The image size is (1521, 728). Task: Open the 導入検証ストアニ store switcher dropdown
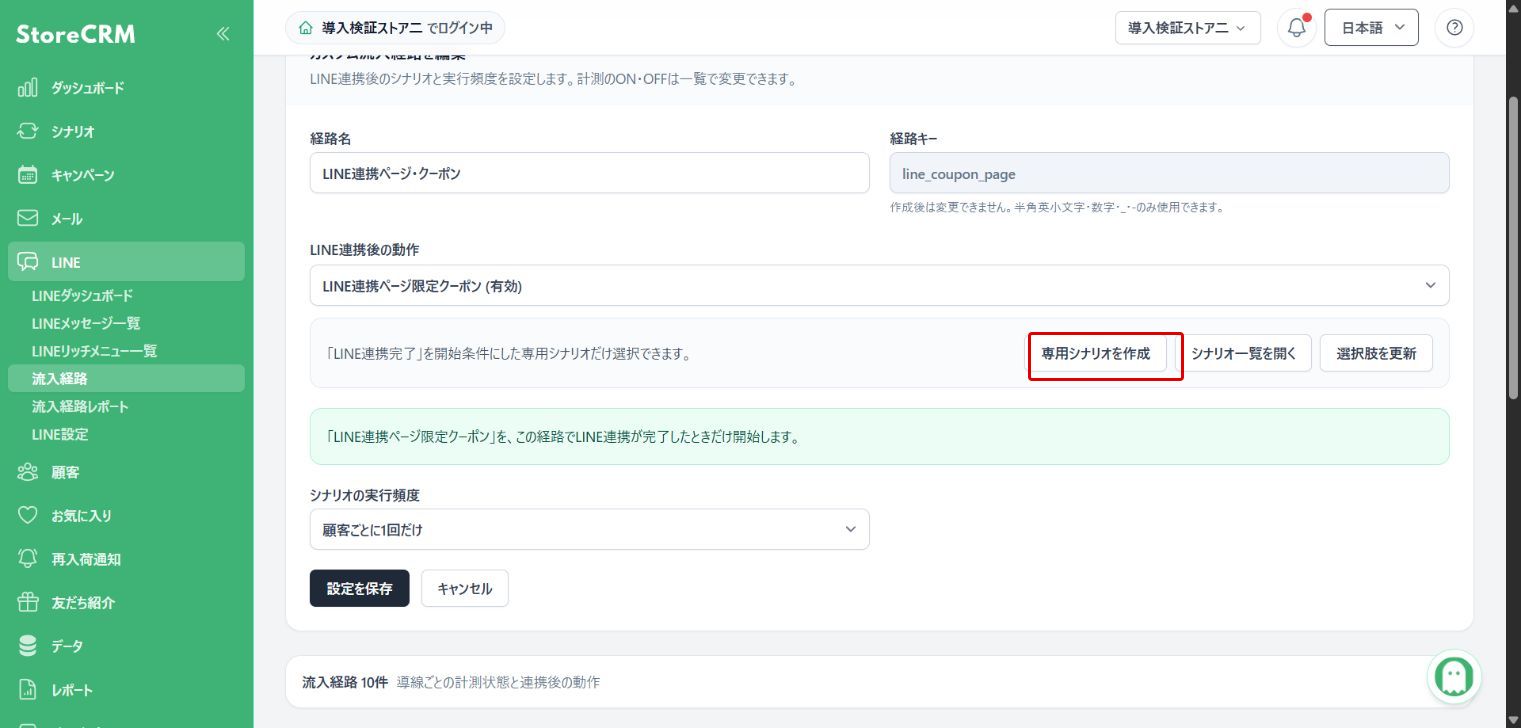1187,28
